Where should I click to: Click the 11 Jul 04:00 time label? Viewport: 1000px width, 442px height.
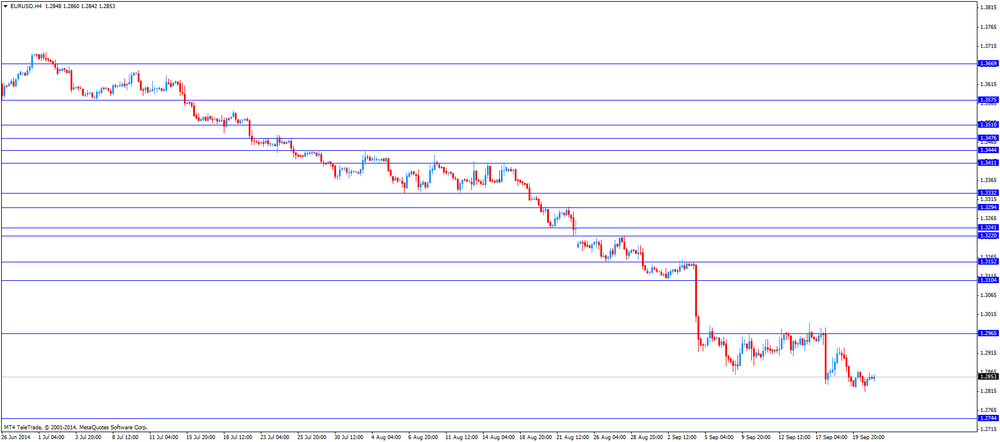click(x=163, y=438)
